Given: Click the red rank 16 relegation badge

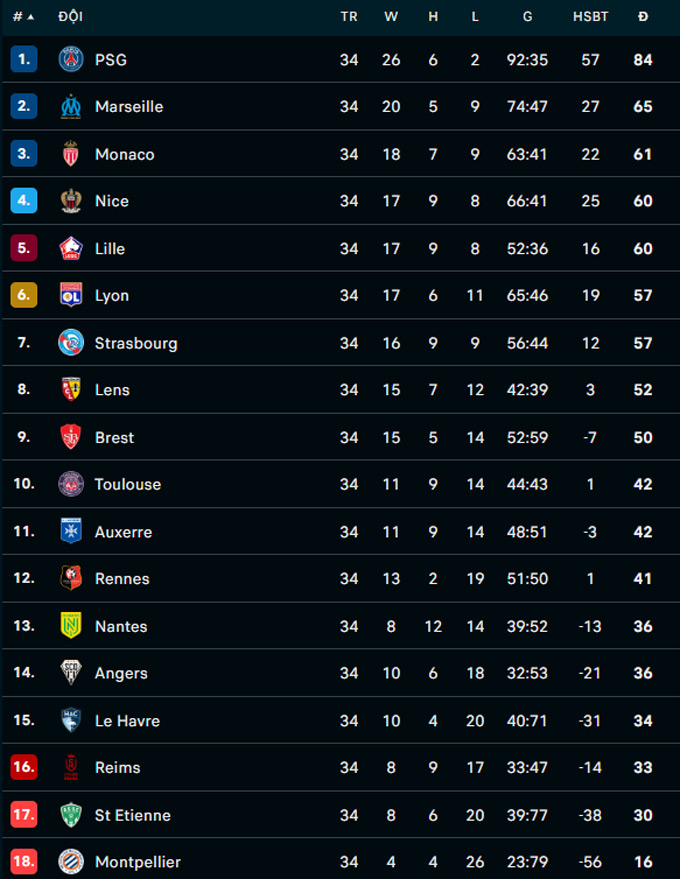Looking at the screenshot, I should pos(24,766).
